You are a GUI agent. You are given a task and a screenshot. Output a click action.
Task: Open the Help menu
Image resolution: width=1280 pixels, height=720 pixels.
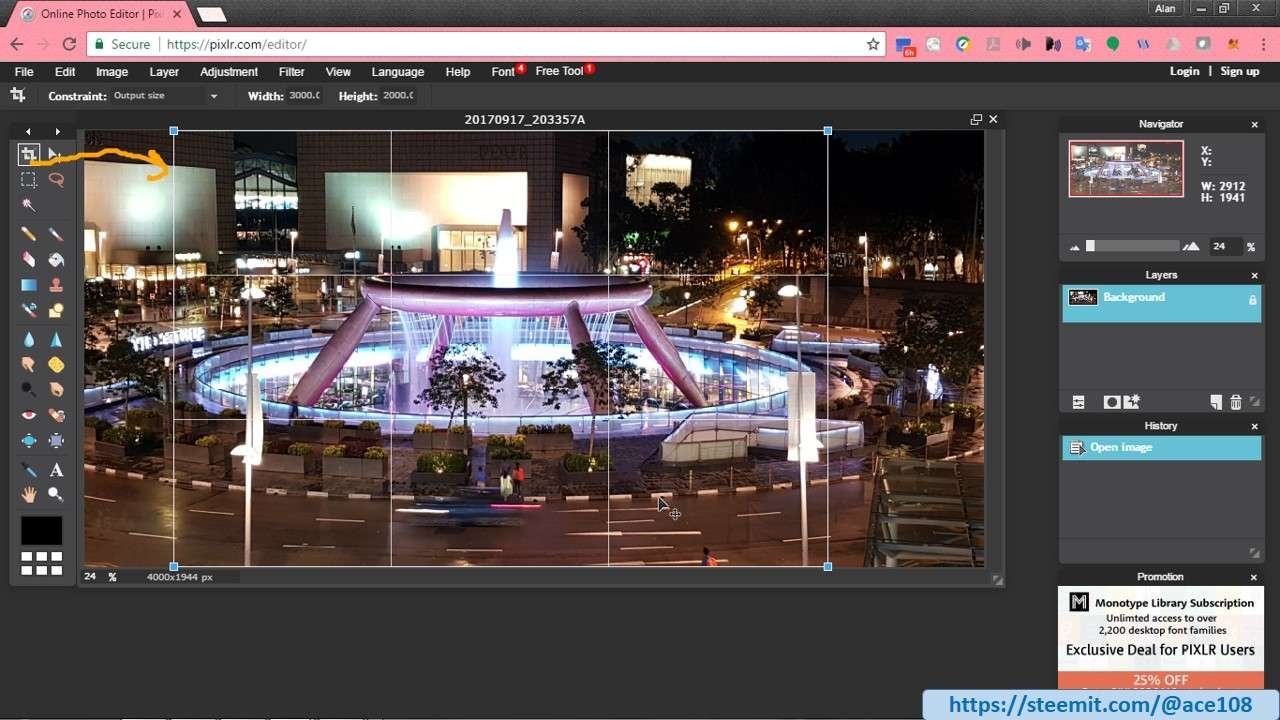coord(458,72)
